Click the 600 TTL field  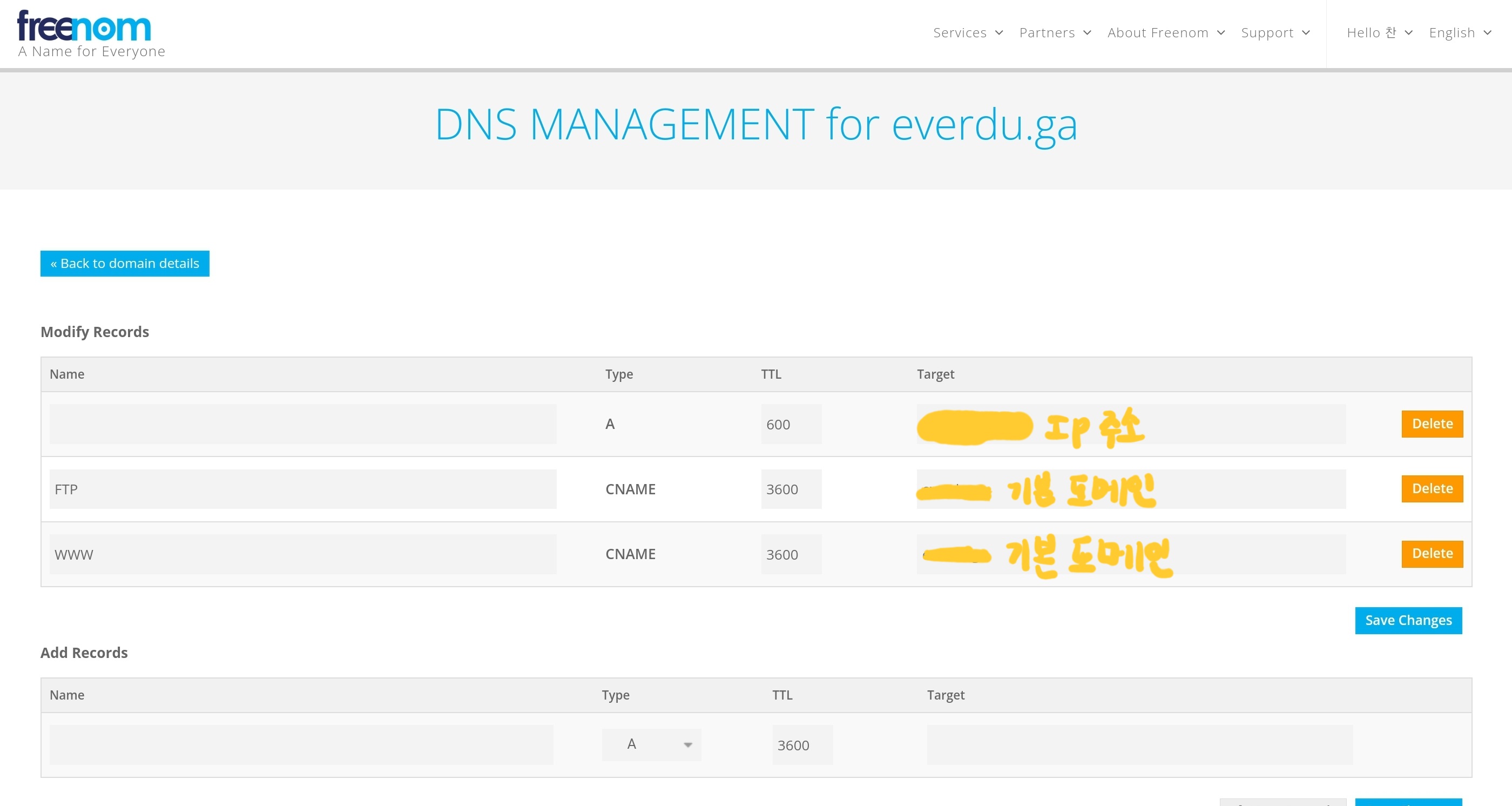(x=790, y=424)
